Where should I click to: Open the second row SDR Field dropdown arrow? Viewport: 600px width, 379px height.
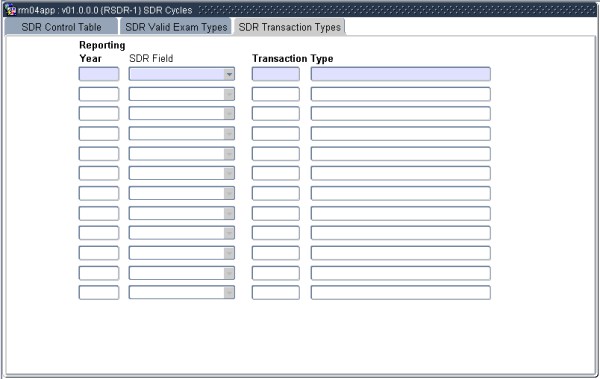(x=229, y=94)
